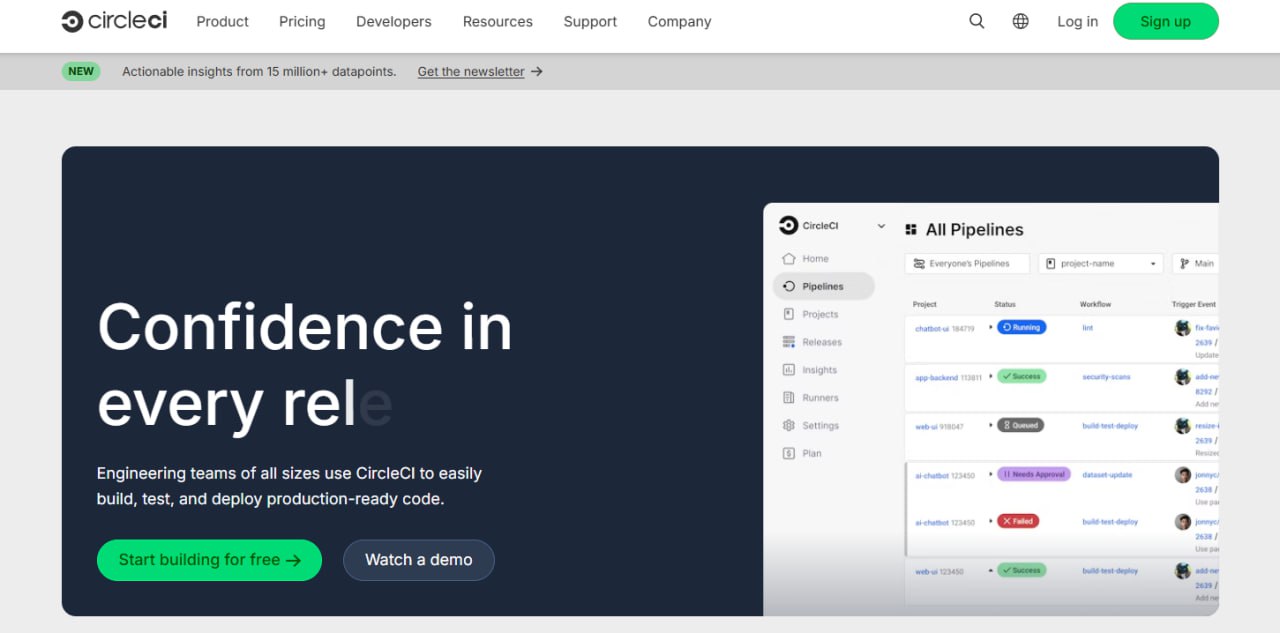Click the avatar in the dataset-update row
1280x633 pixels.
pyautogui.click(x=1183, y=475)
